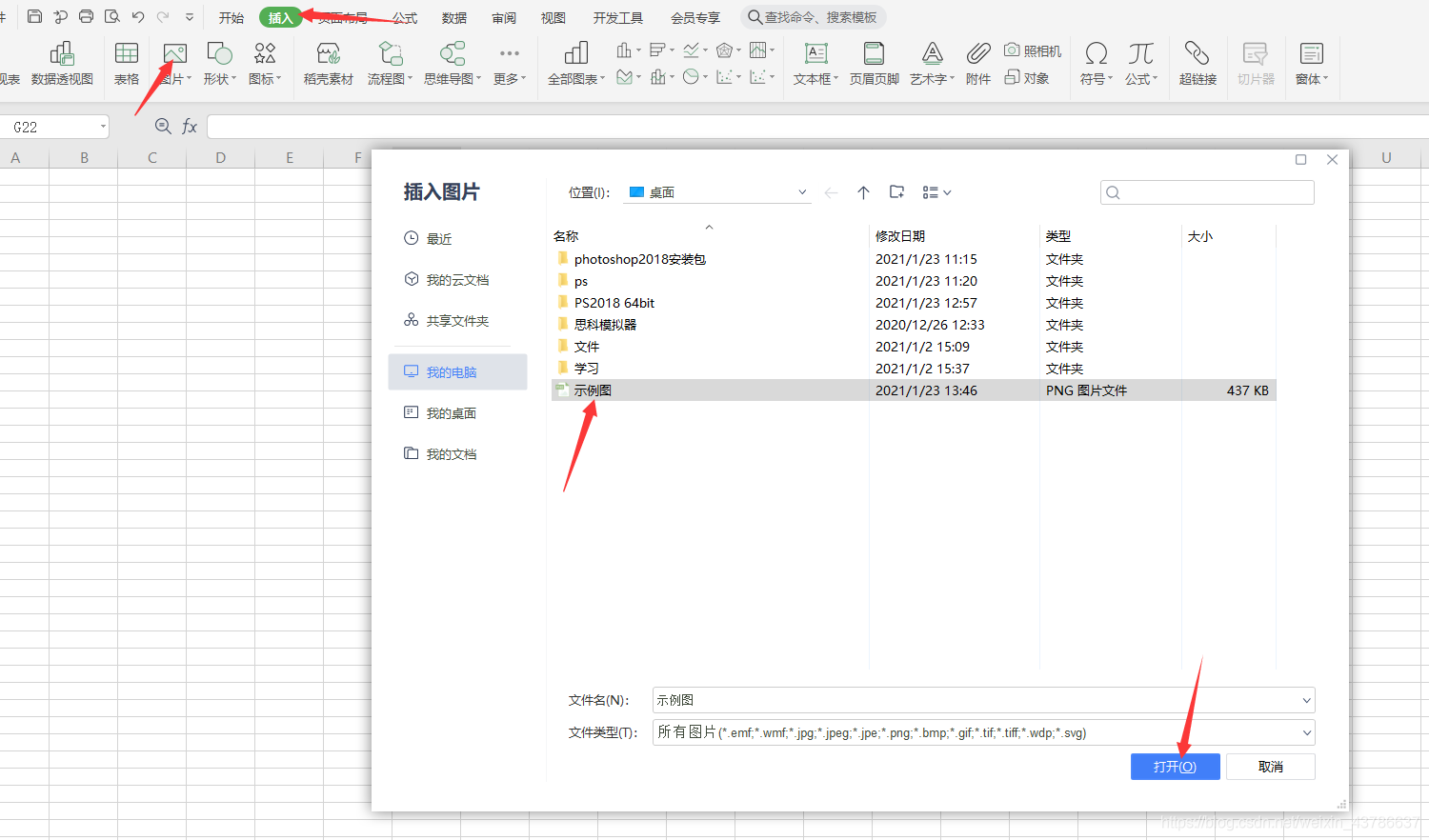Create a new folder in dialog
This screenshot has height=840, width=1429.
(896, 192)
